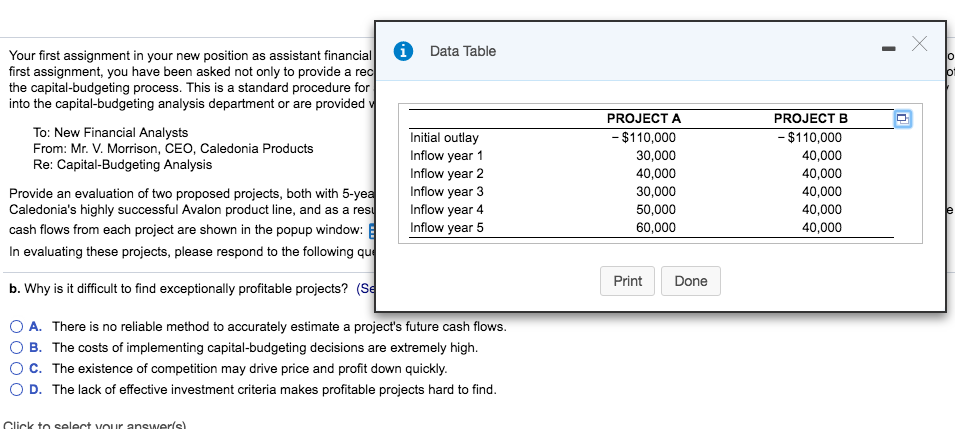The image size is (955, 429).
Task: Click the question b prompt text
Action: [x=178, y=288]
